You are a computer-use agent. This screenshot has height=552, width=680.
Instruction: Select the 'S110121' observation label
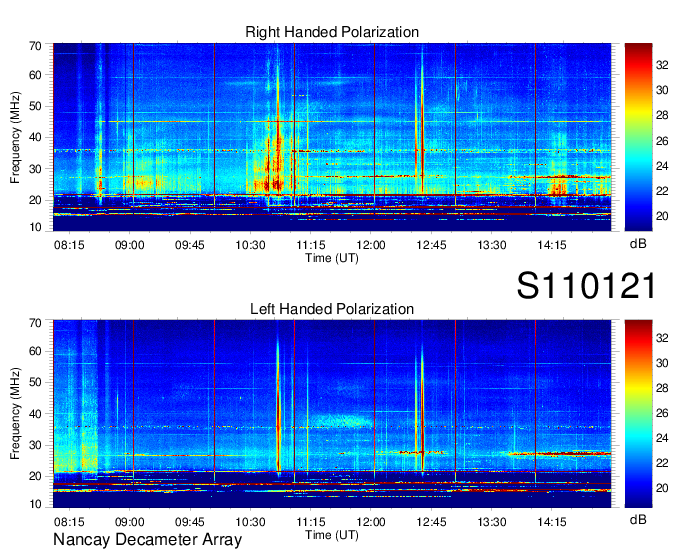point(586,286)
